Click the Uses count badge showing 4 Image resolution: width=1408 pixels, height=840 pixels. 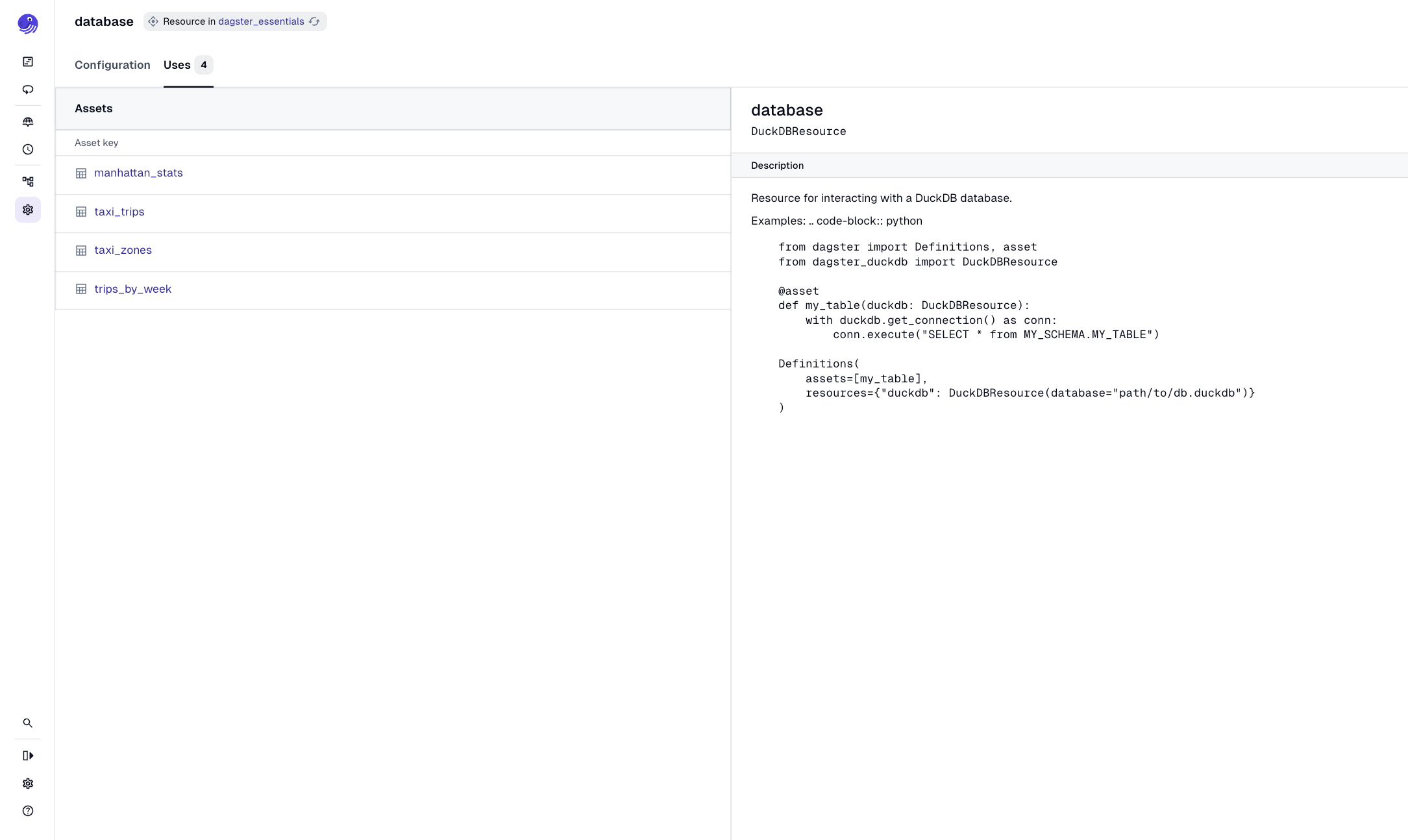pyautogui.click(x=204, y=65)
